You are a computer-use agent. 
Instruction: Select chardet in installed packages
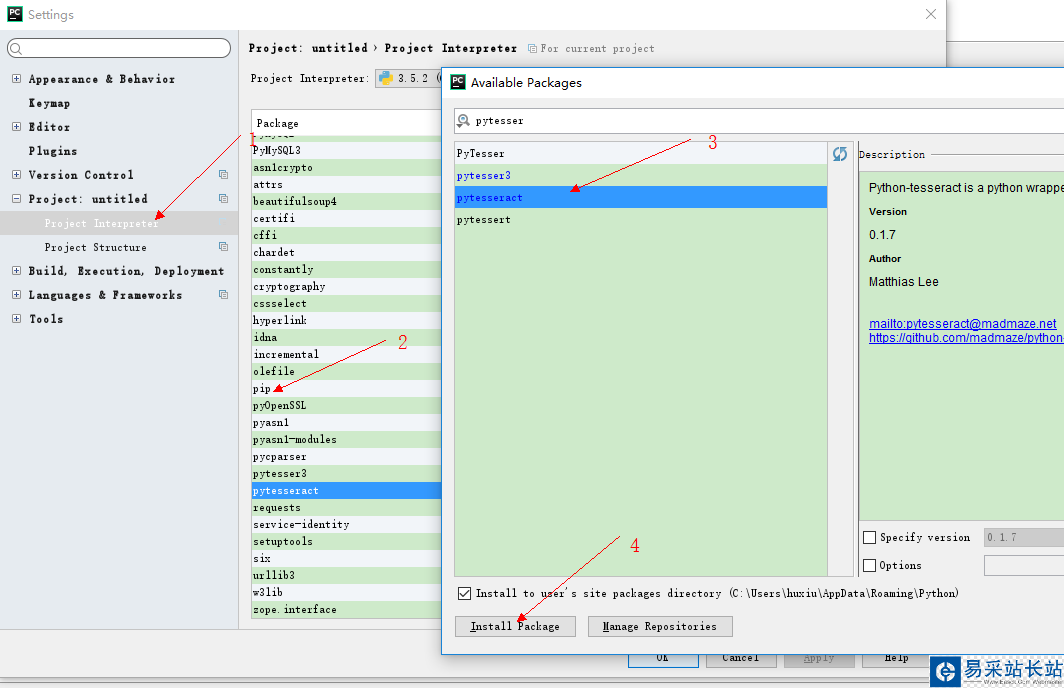[x=346, y=252]
